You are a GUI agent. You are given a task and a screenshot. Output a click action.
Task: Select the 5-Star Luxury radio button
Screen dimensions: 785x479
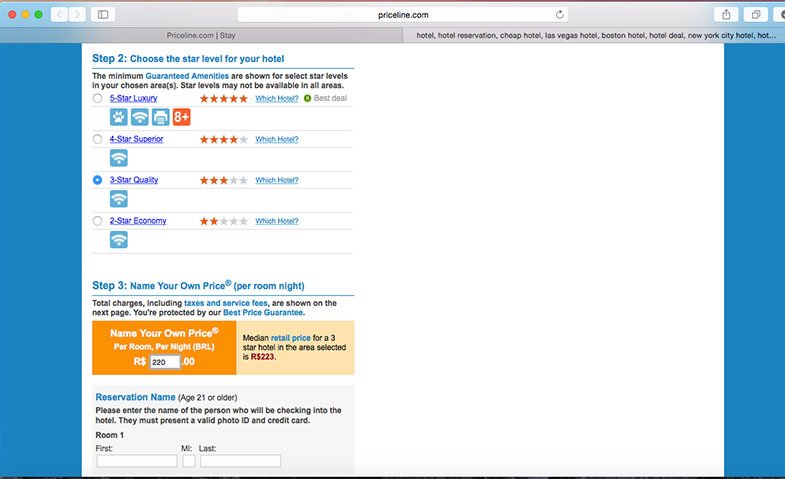click(97, 99)
